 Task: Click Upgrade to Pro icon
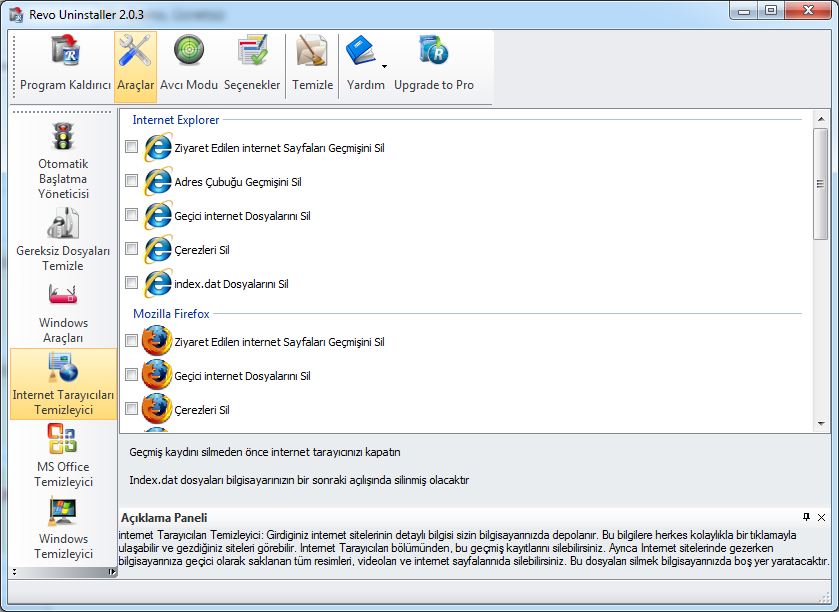coord(433,51)
